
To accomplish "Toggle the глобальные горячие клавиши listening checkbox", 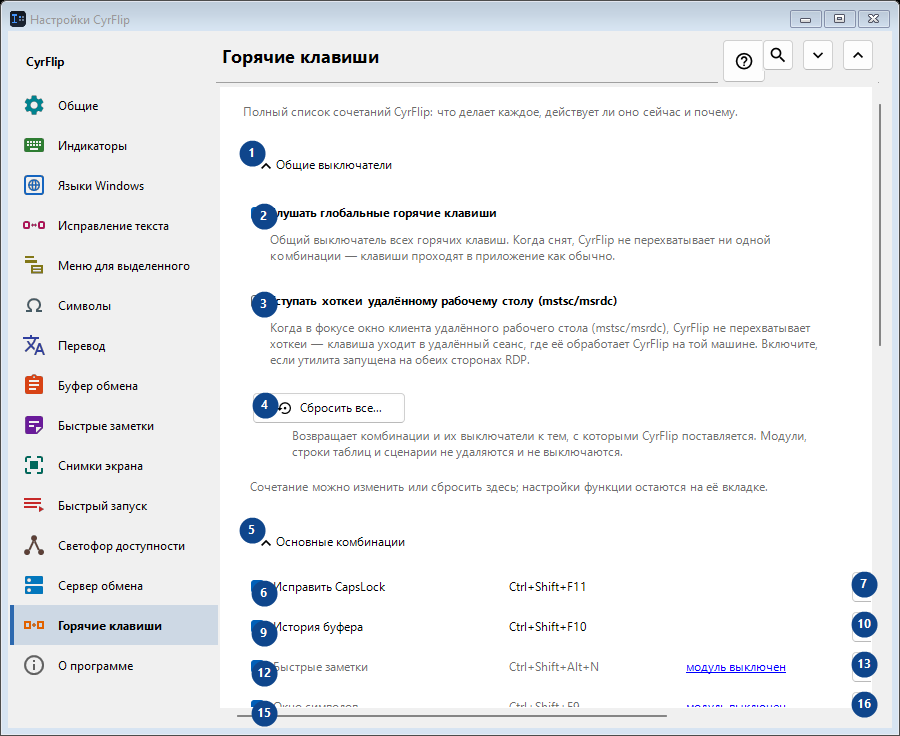I will click(x=257, y=213).
